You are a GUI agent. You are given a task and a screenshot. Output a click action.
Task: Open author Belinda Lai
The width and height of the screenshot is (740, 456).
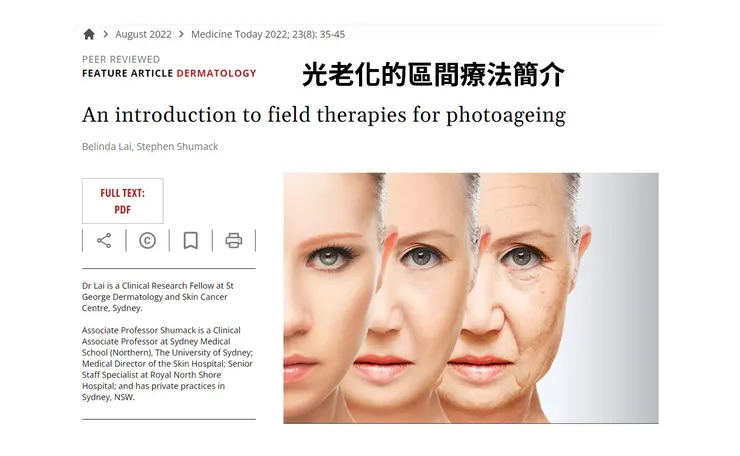point(108,146)
